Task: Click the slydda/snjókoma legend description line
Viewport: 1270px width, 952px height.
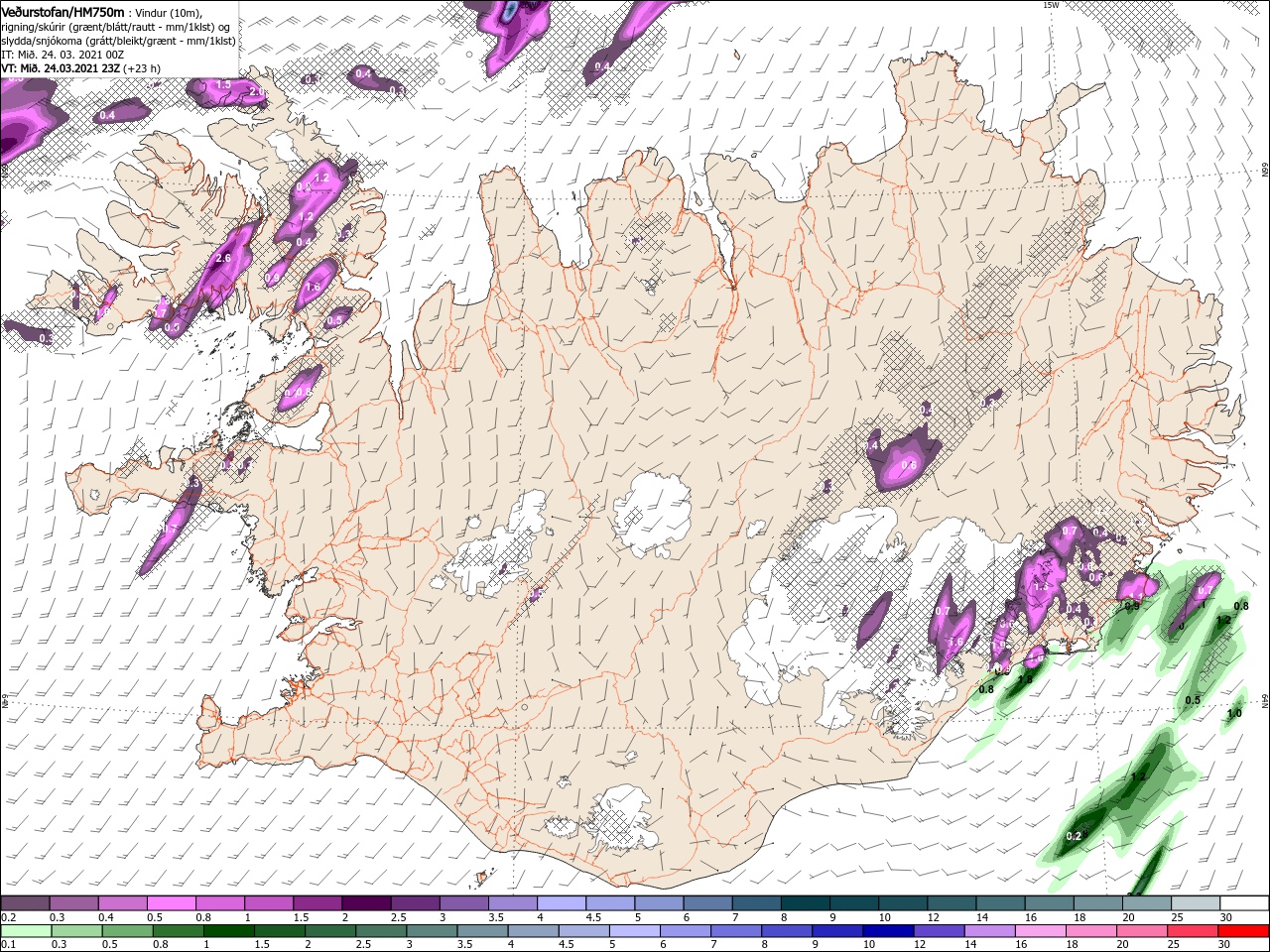Action: tap(118, 41)
